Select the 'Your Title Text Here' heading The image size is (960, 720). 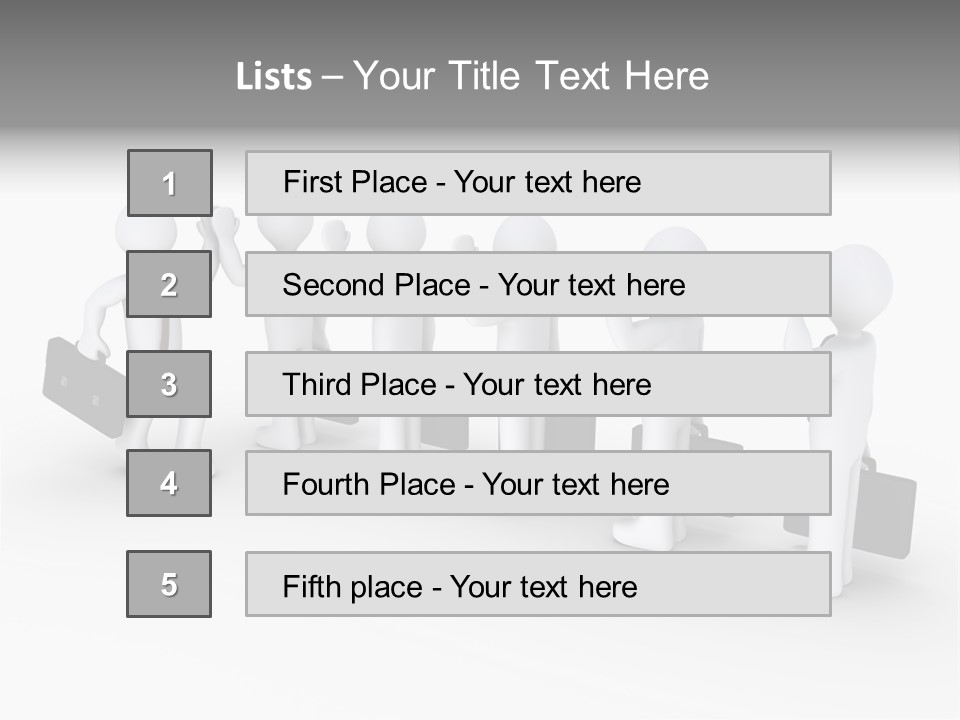pos(531,76)
